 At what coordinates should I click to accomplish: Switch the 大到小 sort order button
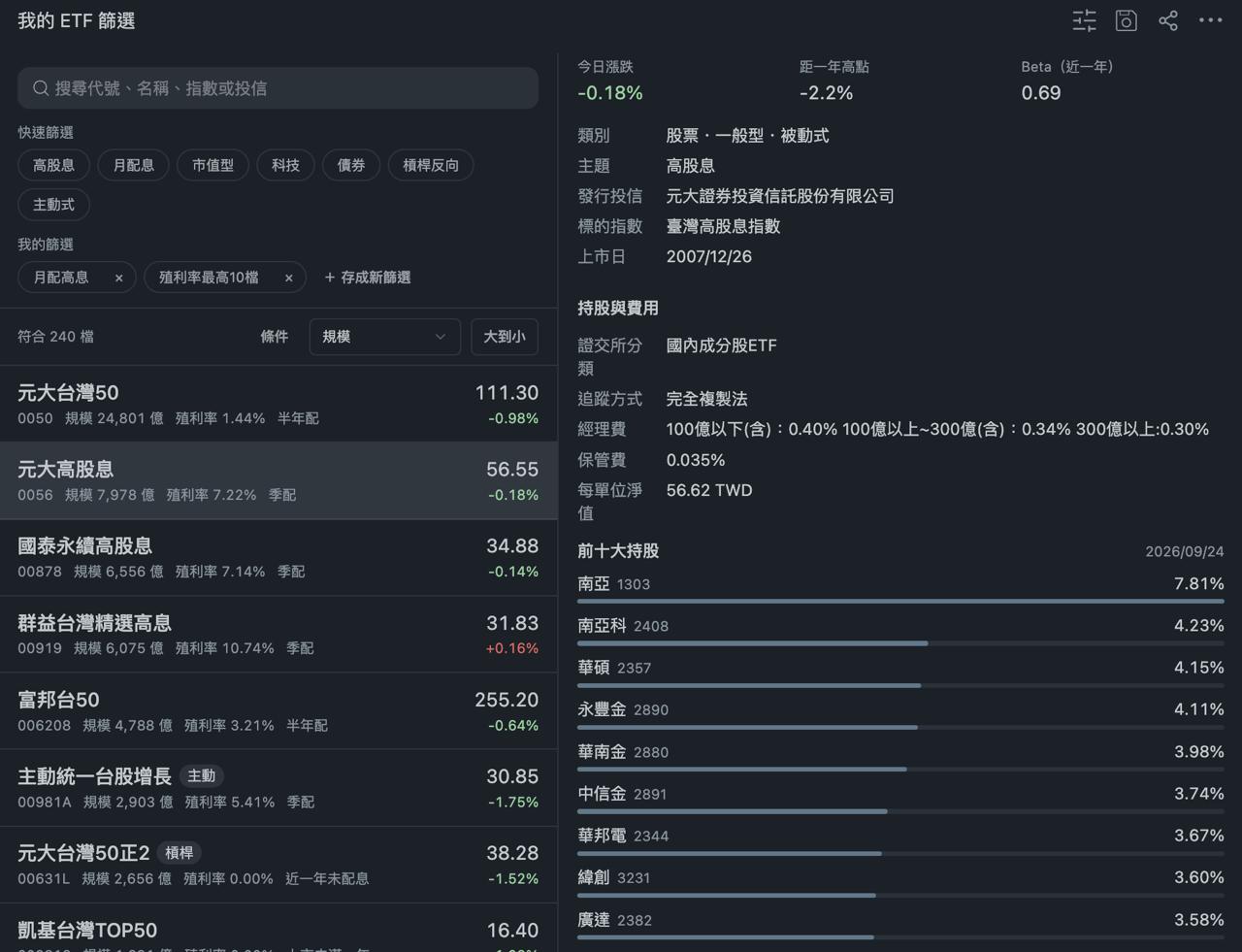click(505, 337)
